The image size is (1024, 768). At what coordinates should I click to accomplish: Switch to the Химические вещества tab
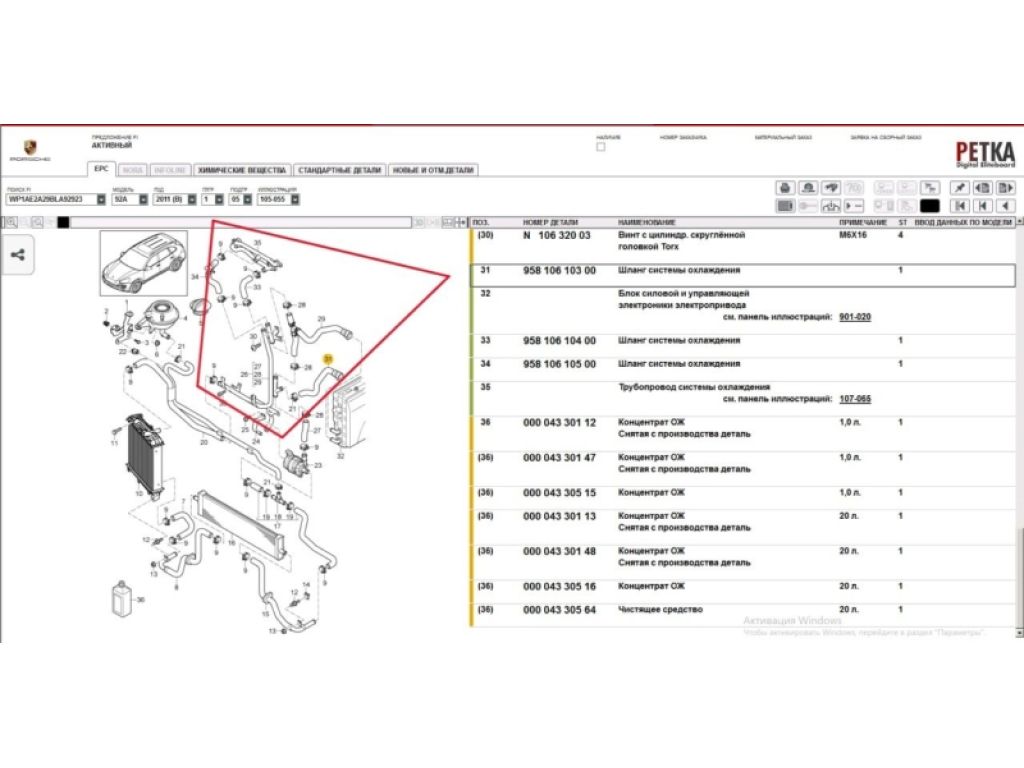click(241, 170)
